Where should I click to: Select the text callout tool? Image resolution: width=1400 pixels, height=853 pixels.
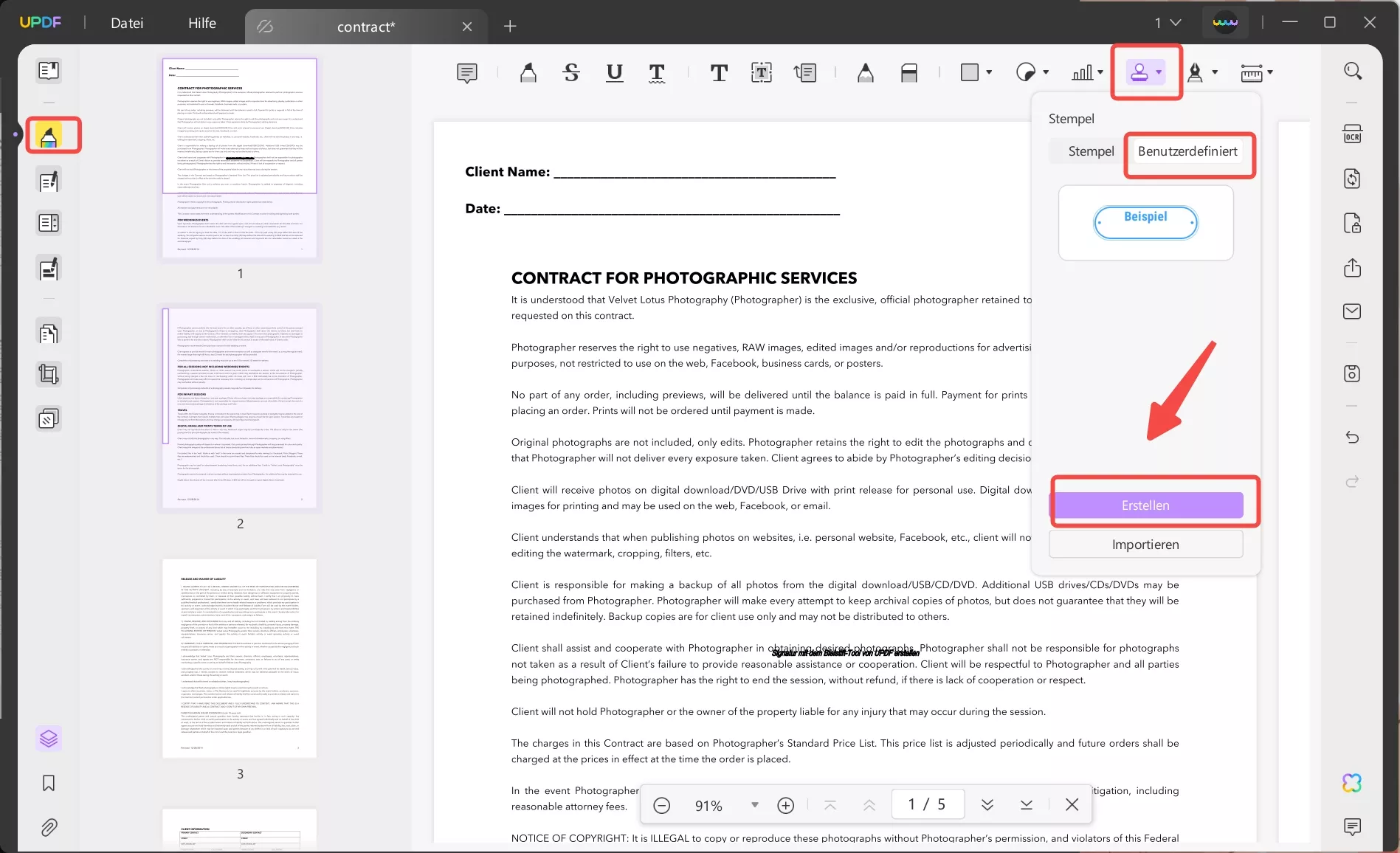click(805, 72)
